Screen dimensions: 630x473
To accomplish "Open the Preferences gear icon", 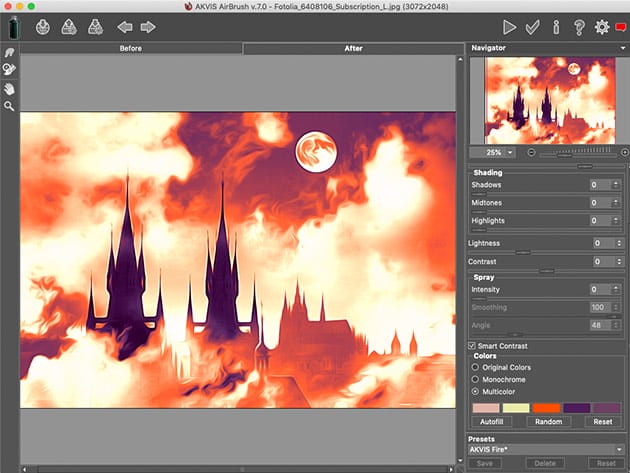I will tap(602, 27).
